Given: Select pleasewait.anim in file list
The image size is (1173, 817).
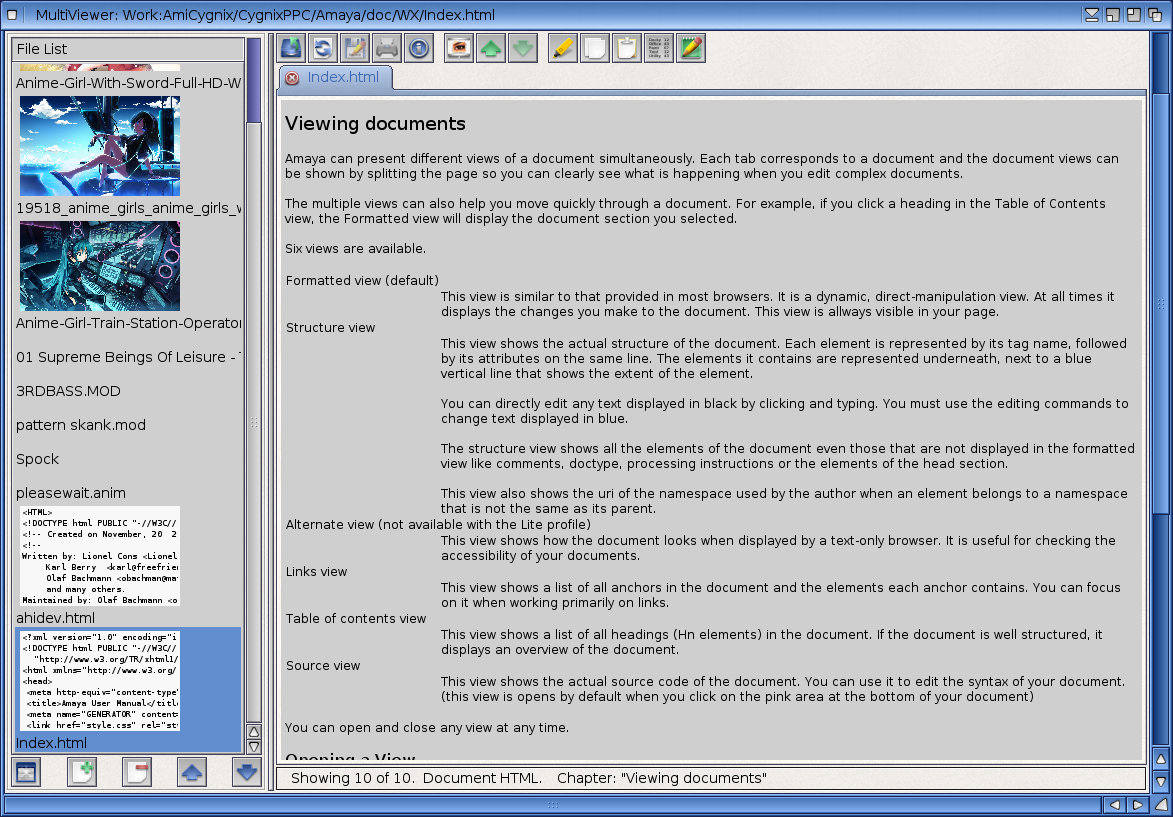Looking at the screenshot, I should [71, 493].
